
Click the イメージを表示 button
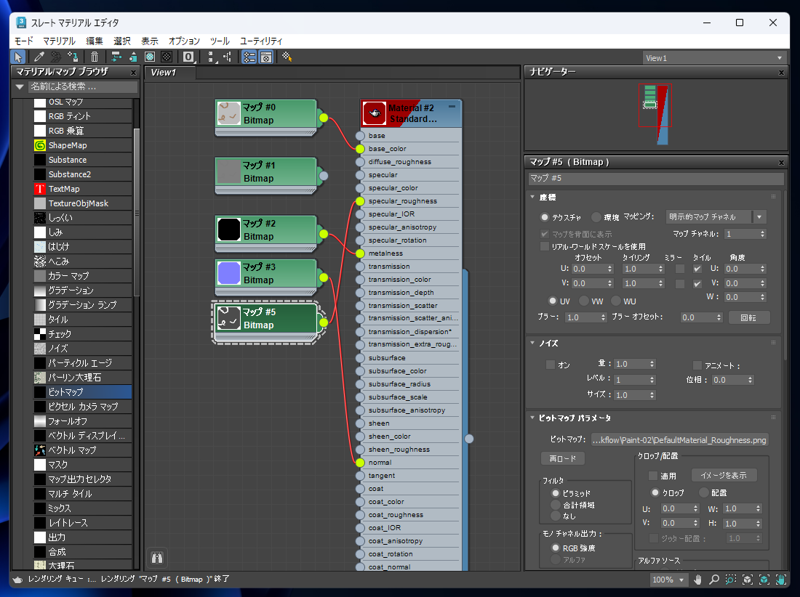(723, 475)
